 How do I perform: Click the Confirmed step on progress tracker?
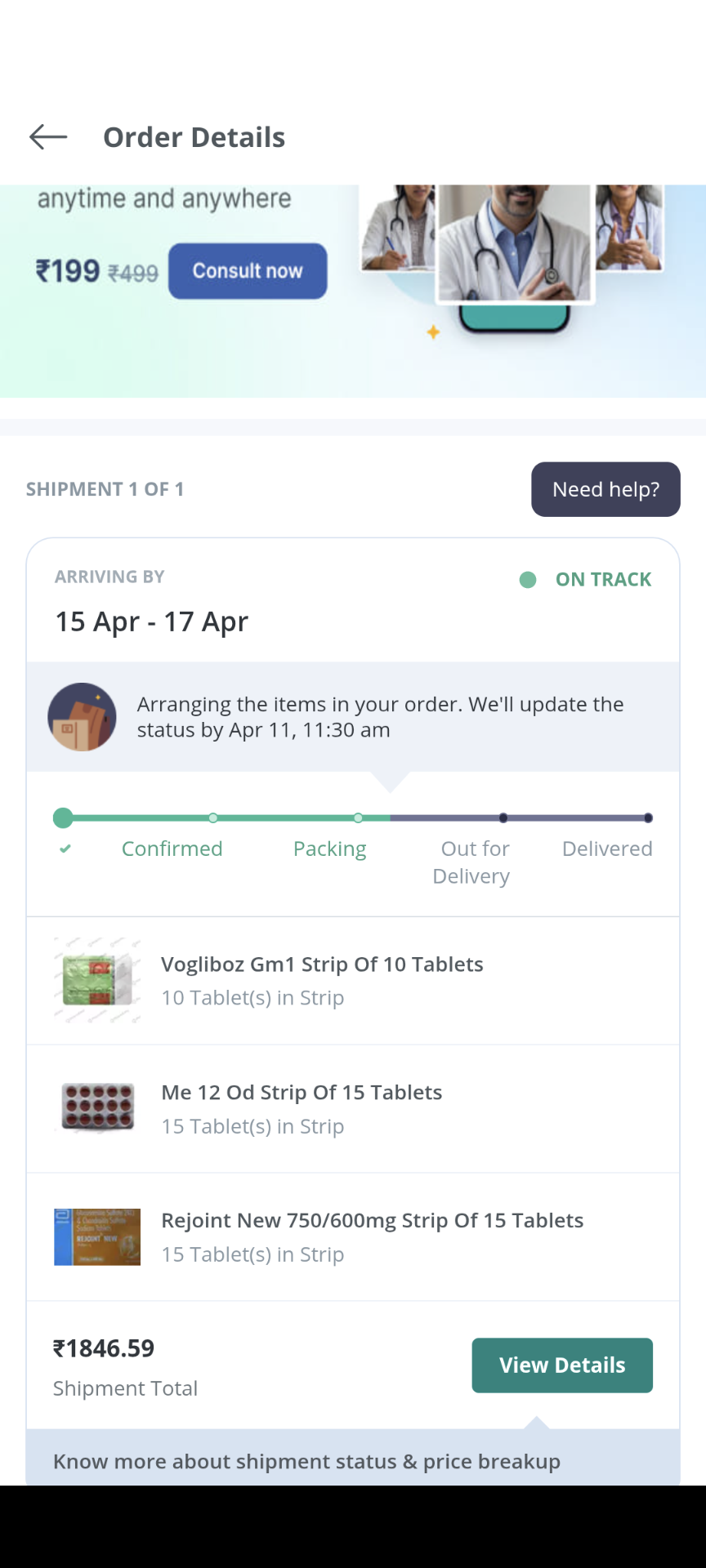click(172, 849)
